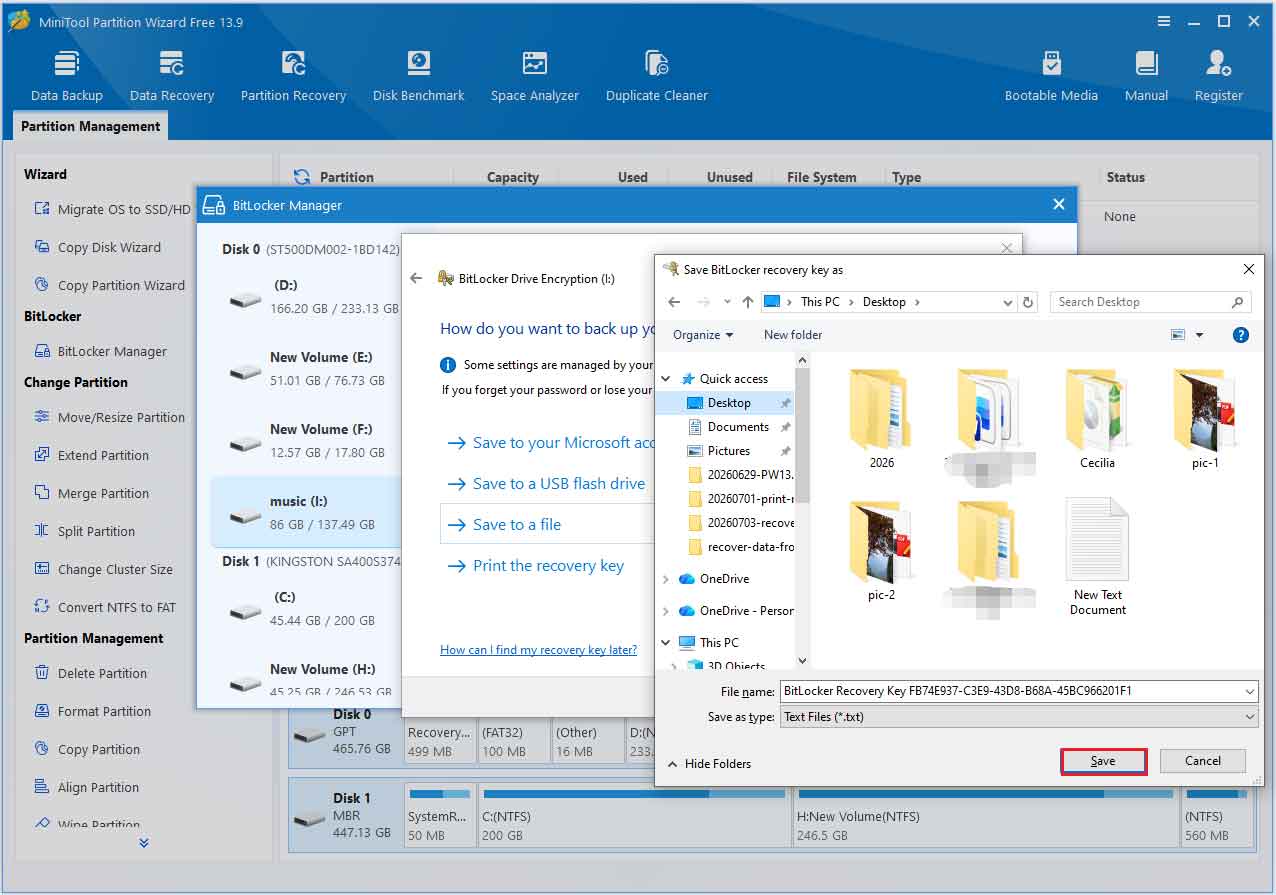Choose Delete Partition
The height and width of the screenshot is (895, 1276).
(x=91, y=673)
